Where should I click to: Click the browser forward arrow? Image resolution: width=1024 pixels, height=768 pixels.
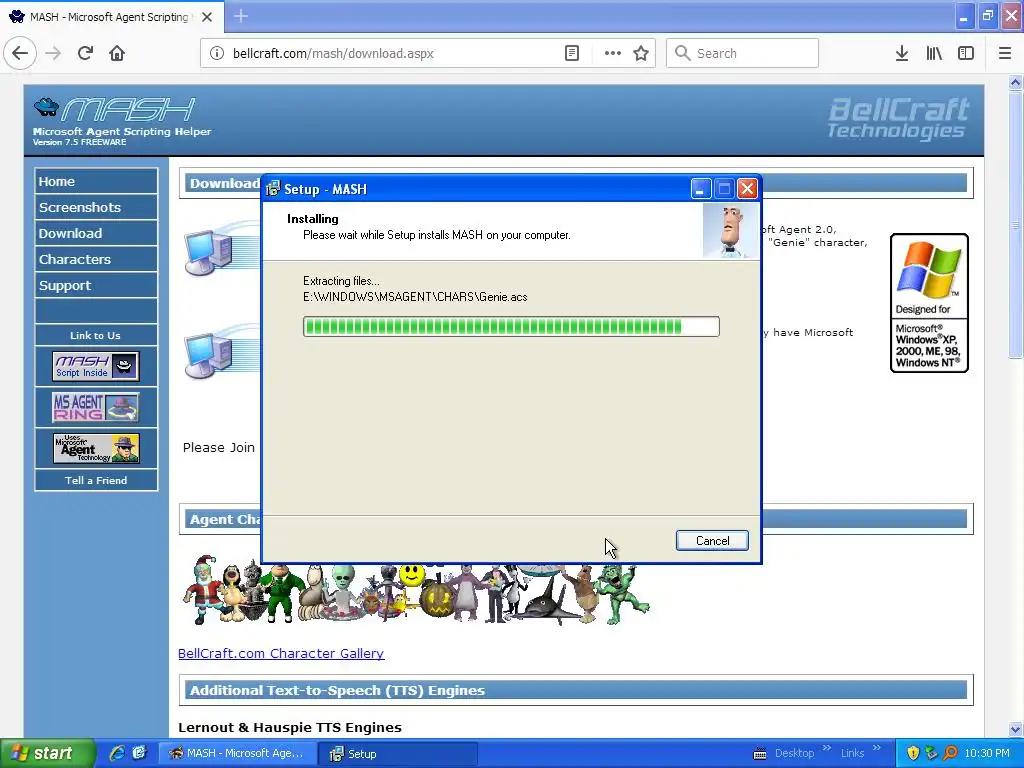pos(54,53)
